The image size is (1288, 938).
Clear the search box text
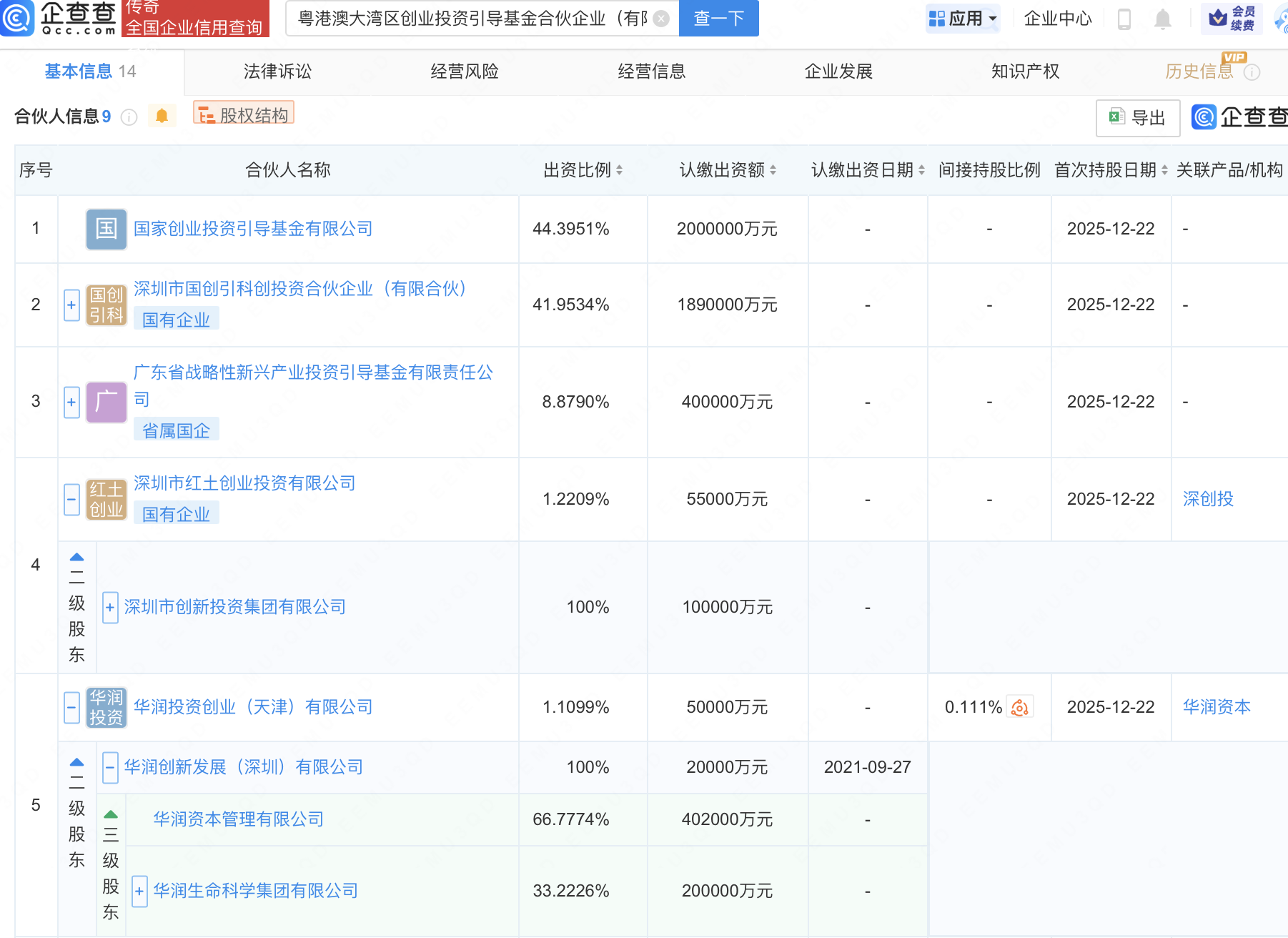(x=662, y=19)
